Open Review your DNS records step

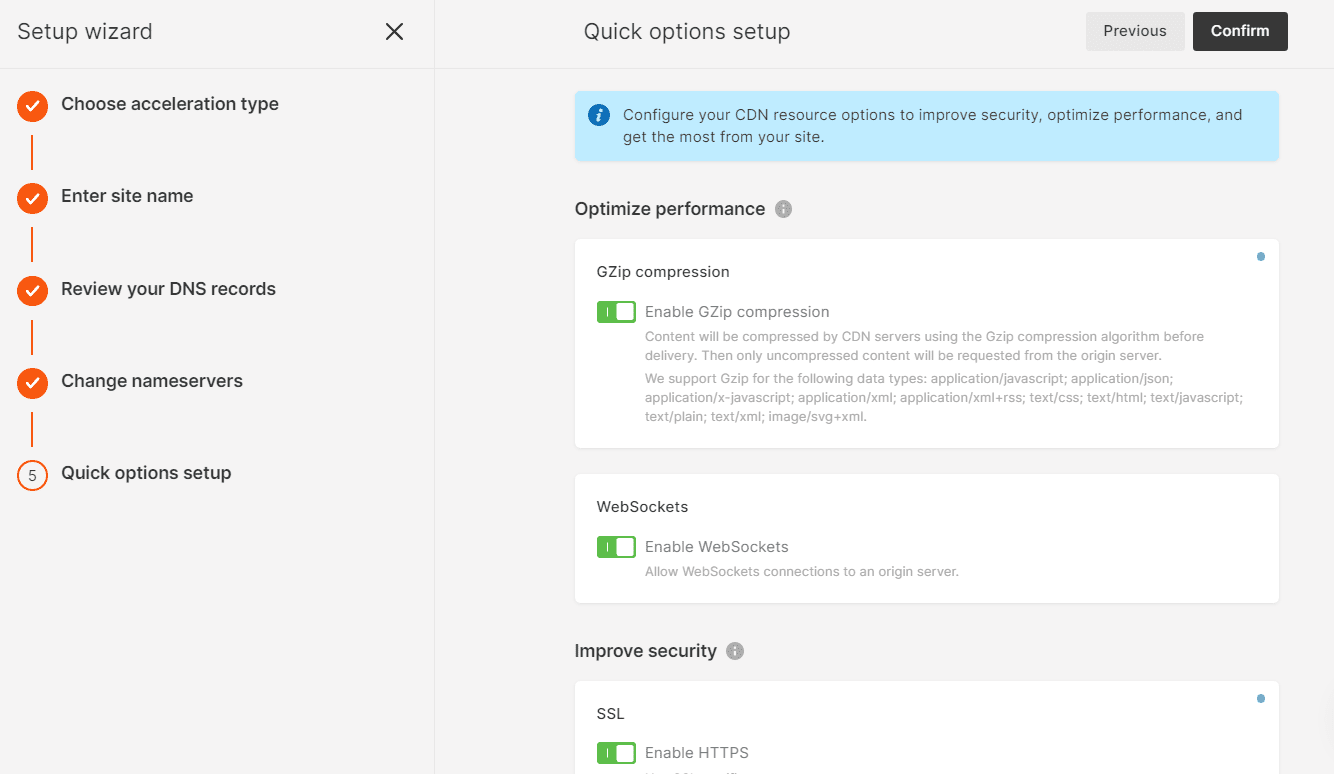pos(168,289)
